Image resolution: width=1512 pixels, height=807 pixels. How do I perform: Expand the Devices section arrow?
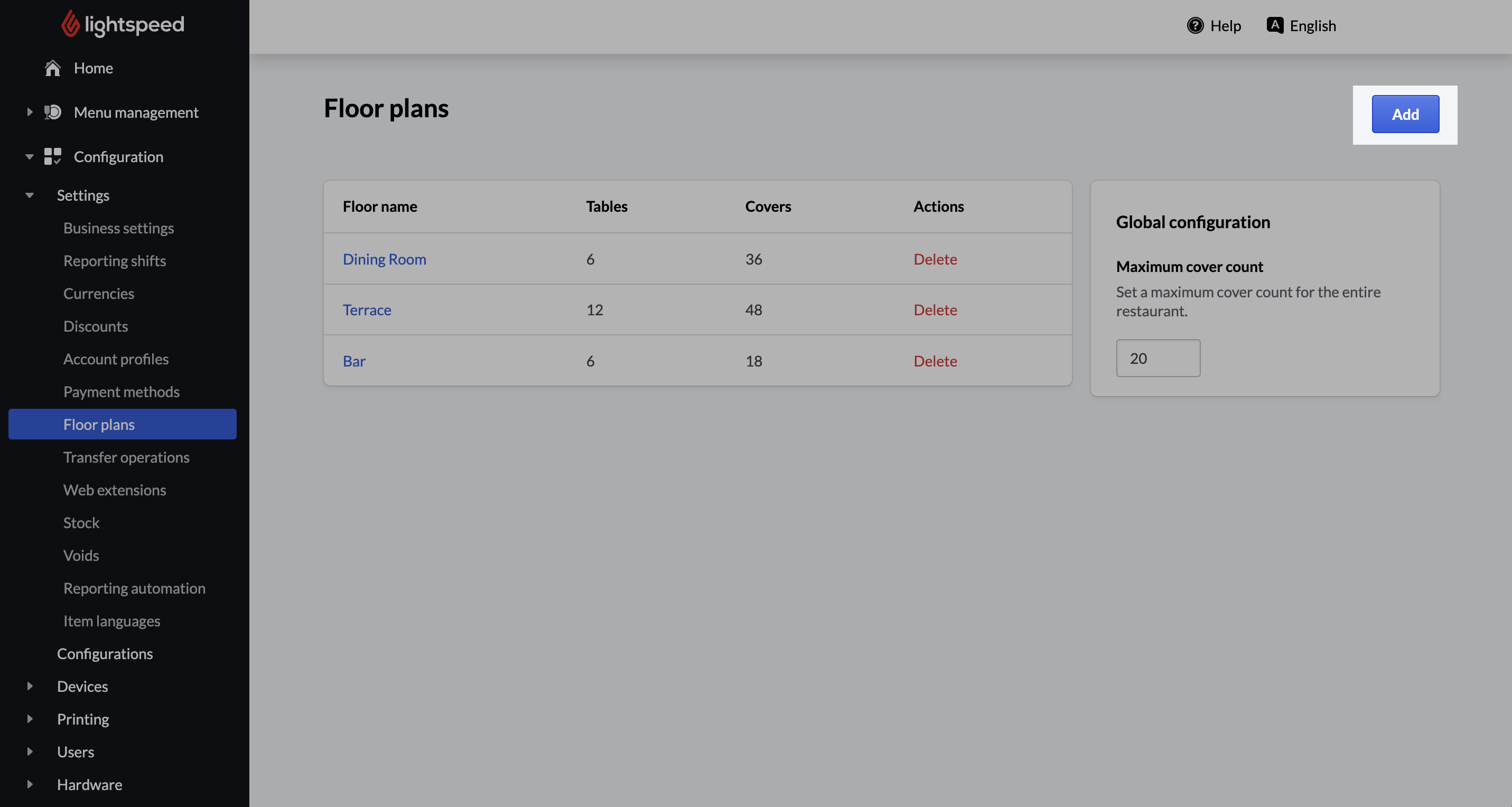click(30, 686)
